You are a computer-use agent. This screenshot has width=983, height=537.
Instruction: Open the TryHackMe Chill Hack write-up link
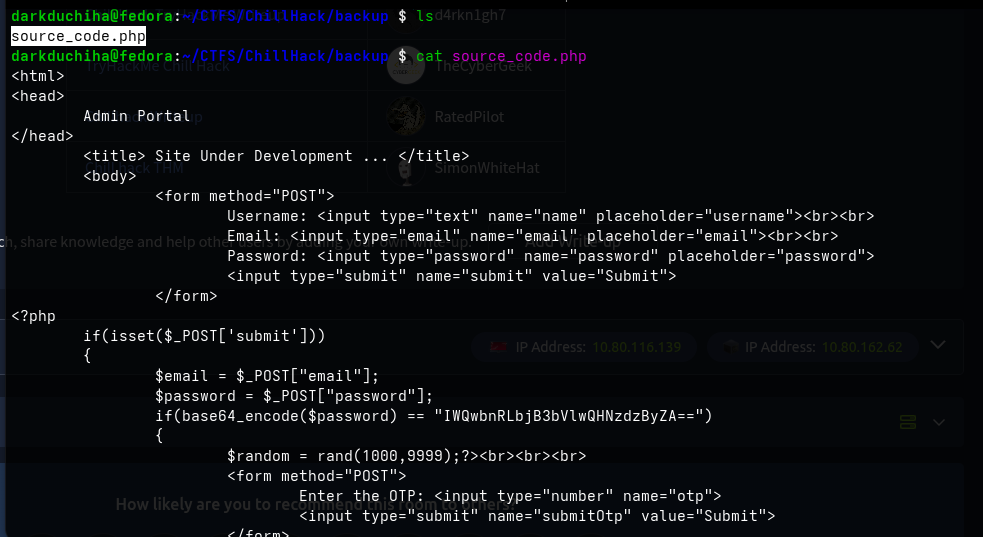pyautogui.click(x=157, y=66)
